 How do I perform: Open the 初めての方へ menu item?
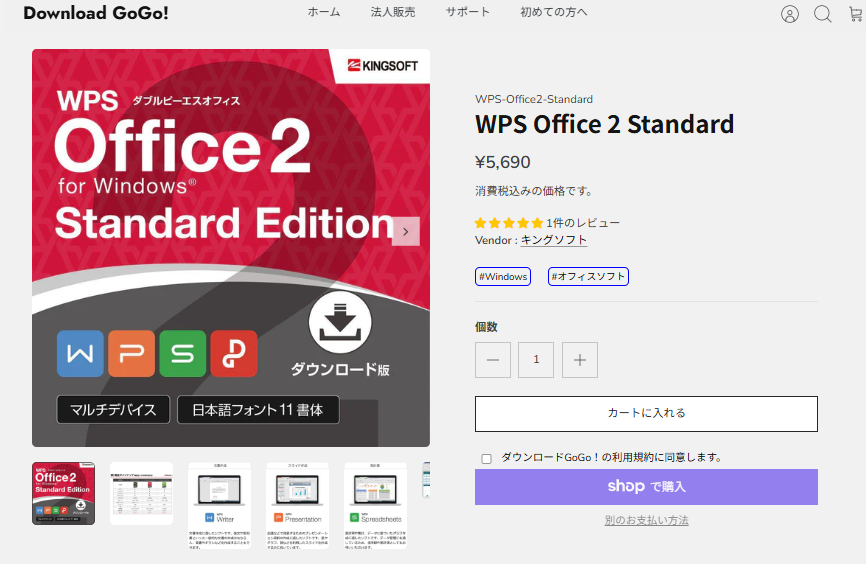[x=553, y=12]
